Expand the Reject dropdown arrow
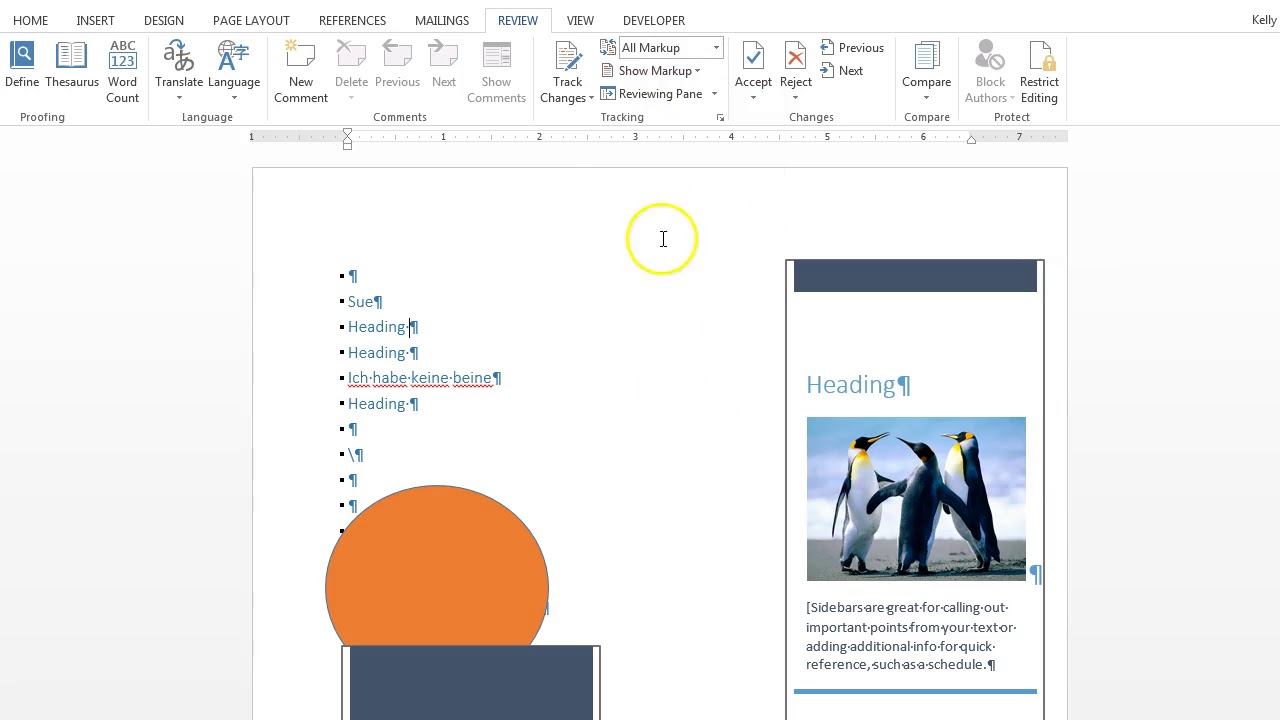The height and width of the screenshot is (720, 1280). click(795, 98)
